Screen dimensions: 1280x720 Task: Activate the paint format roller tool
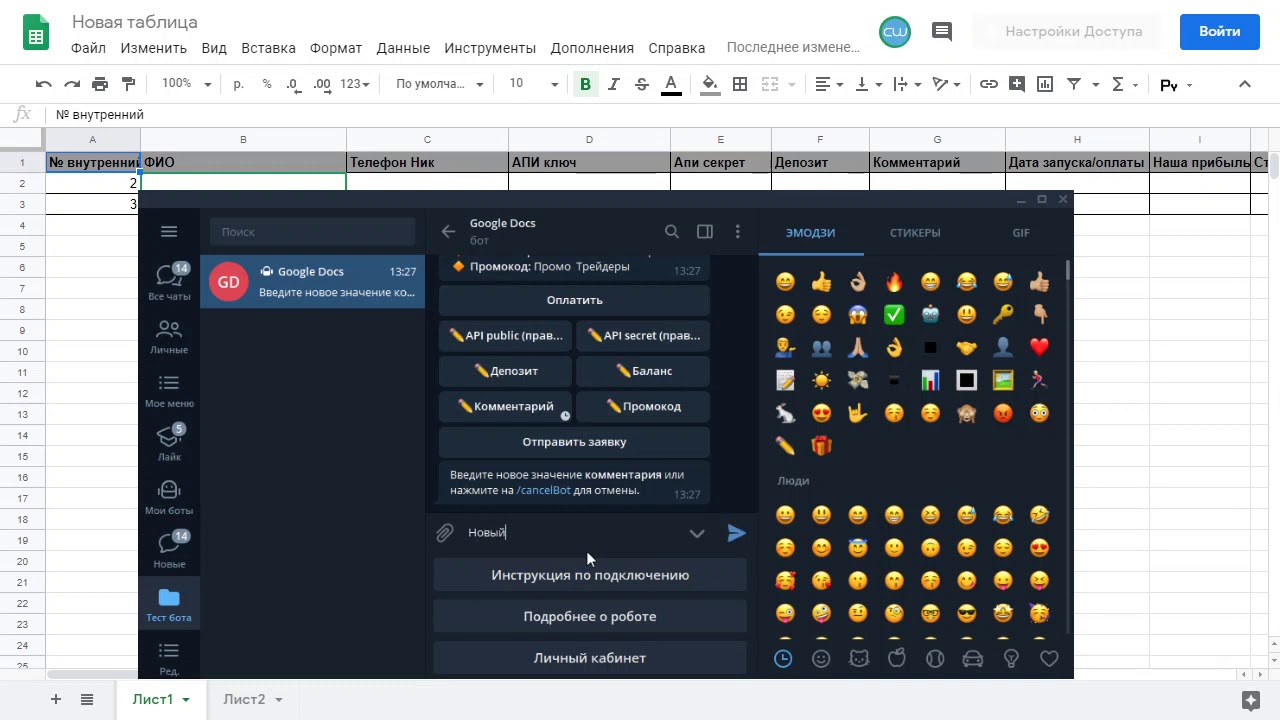[x=128, y=84]
